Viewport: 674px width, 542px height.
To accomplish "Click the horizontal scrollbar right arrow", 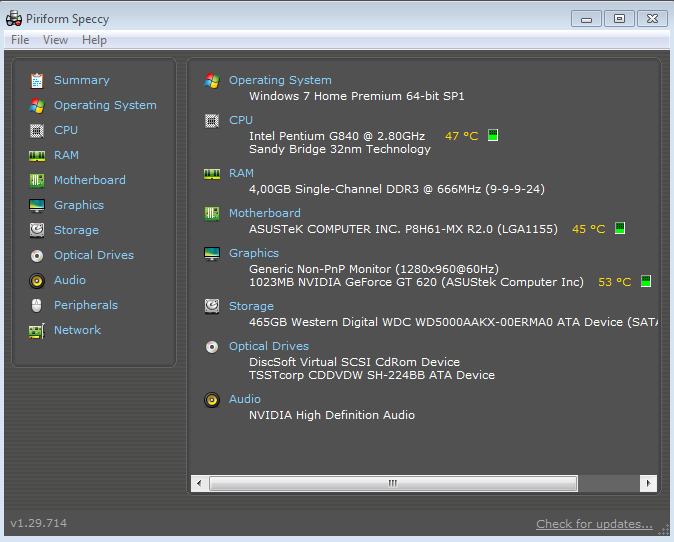I will (x=648, y=483).
